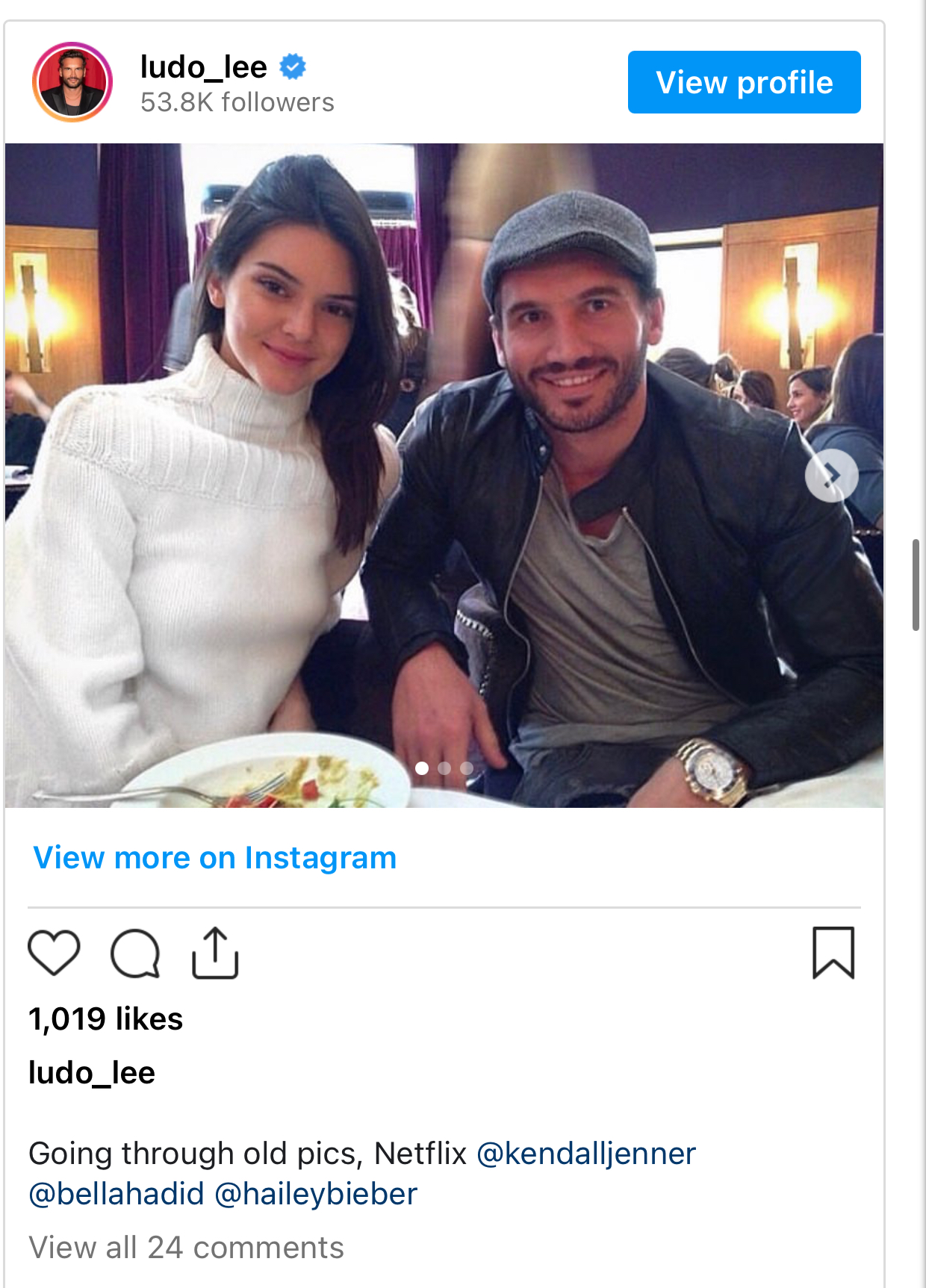The height and width of the screenshot is (1288, 926).
Task: Click the ludo_lee username in header
Action: pyautogui.click(x=204, y=67)
